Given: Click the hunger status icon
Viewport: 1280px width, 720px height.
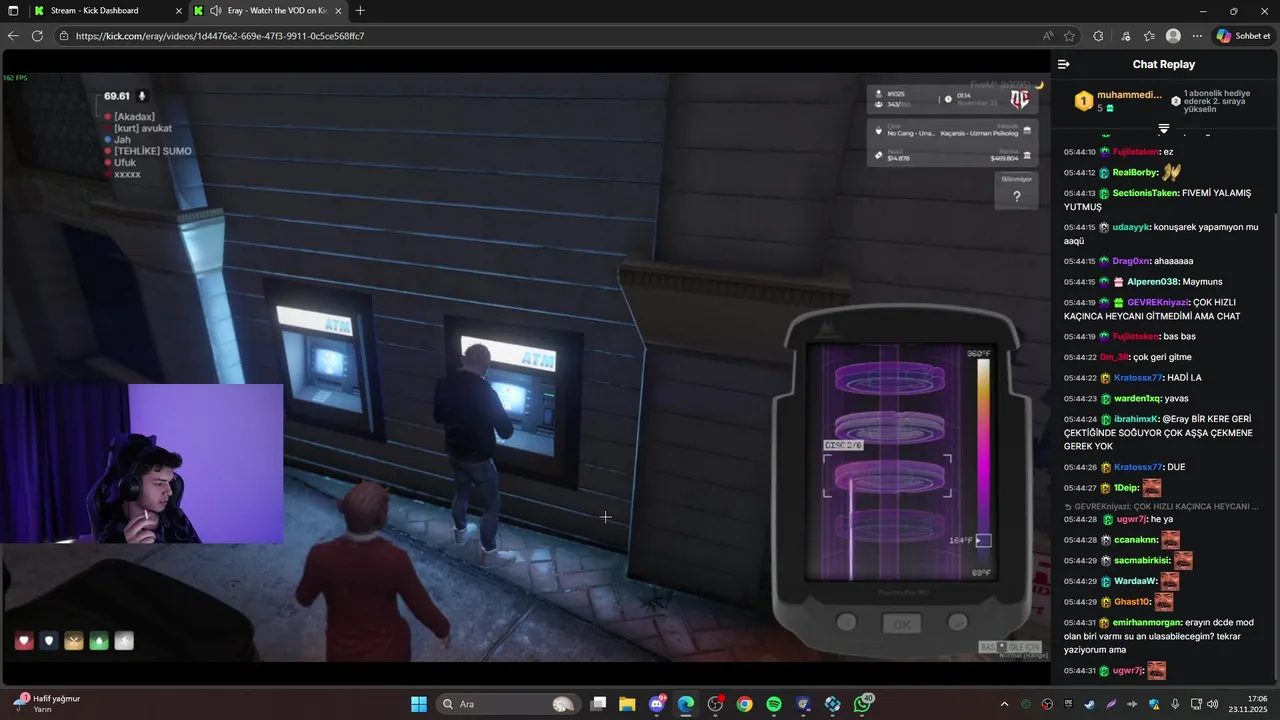Looking at the screenshot, I should [73, 641].
